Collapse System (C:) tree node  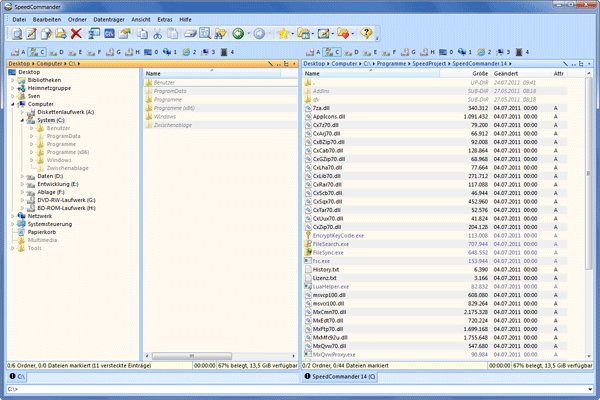click(x=22, y=120)
